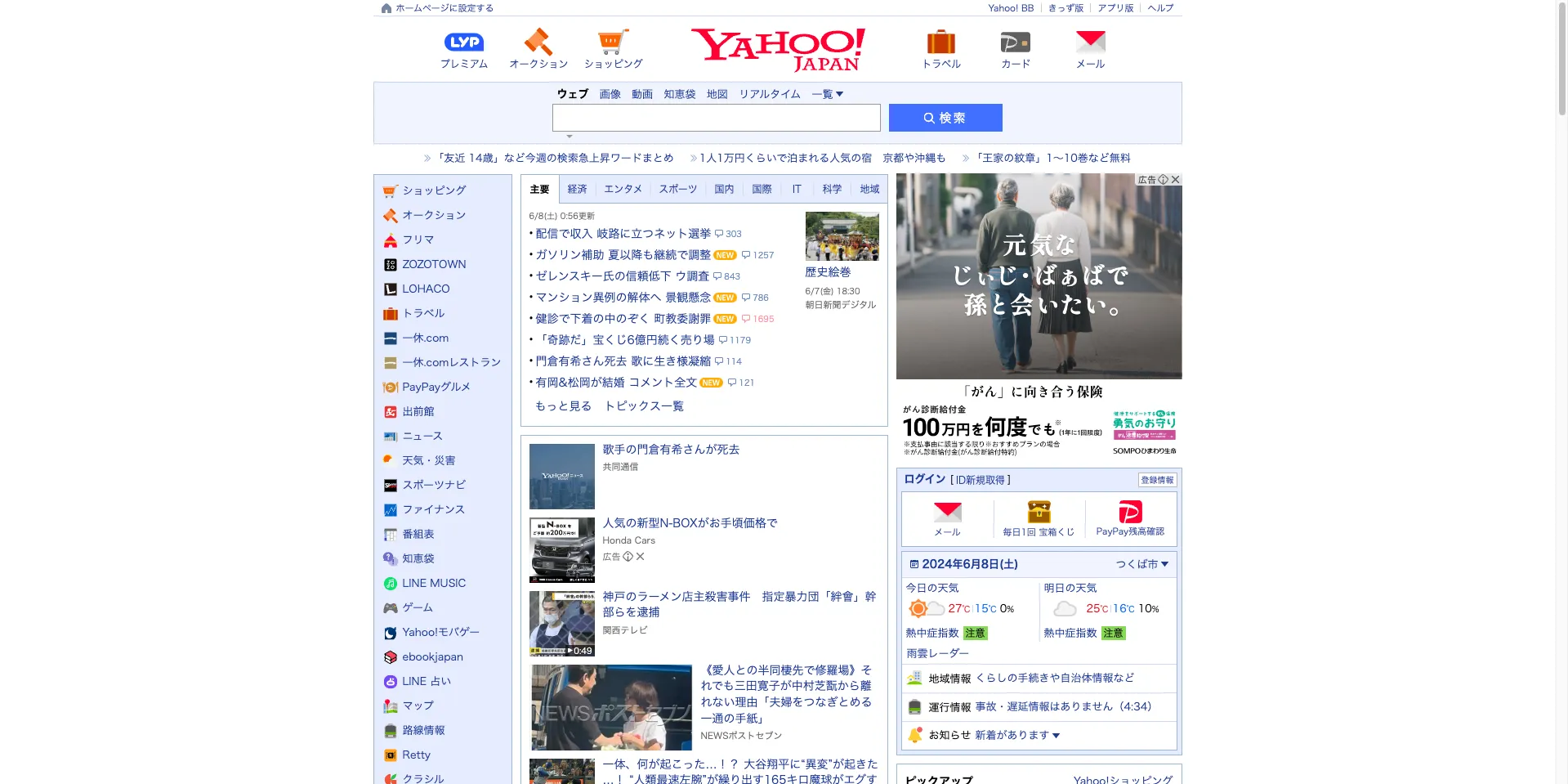This screenshot has height=784, width=1568.
Task: Open 知恵袋 in the sidebar
Action: click(x=418, y=559)
